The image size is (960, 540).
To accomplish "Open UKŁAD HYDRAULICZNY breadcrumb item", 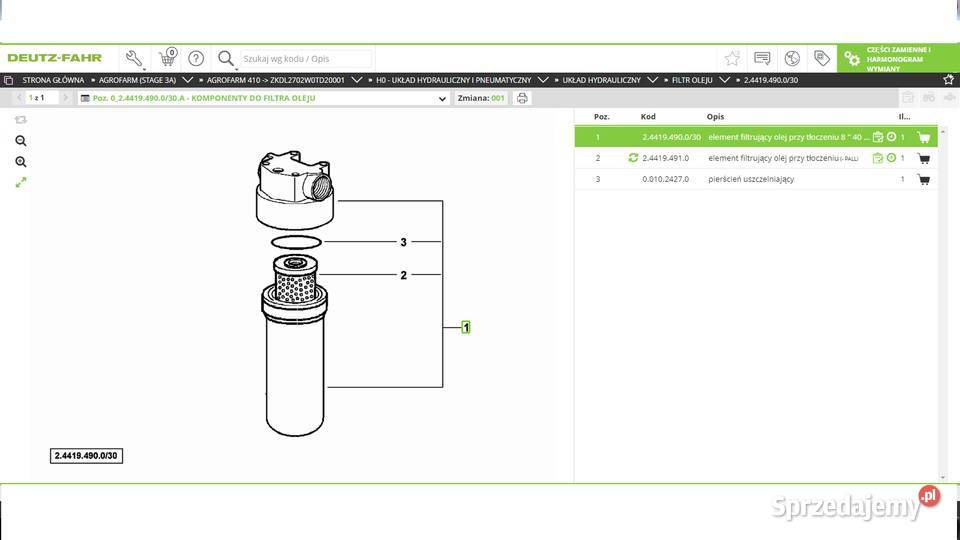I will [601, 79].
